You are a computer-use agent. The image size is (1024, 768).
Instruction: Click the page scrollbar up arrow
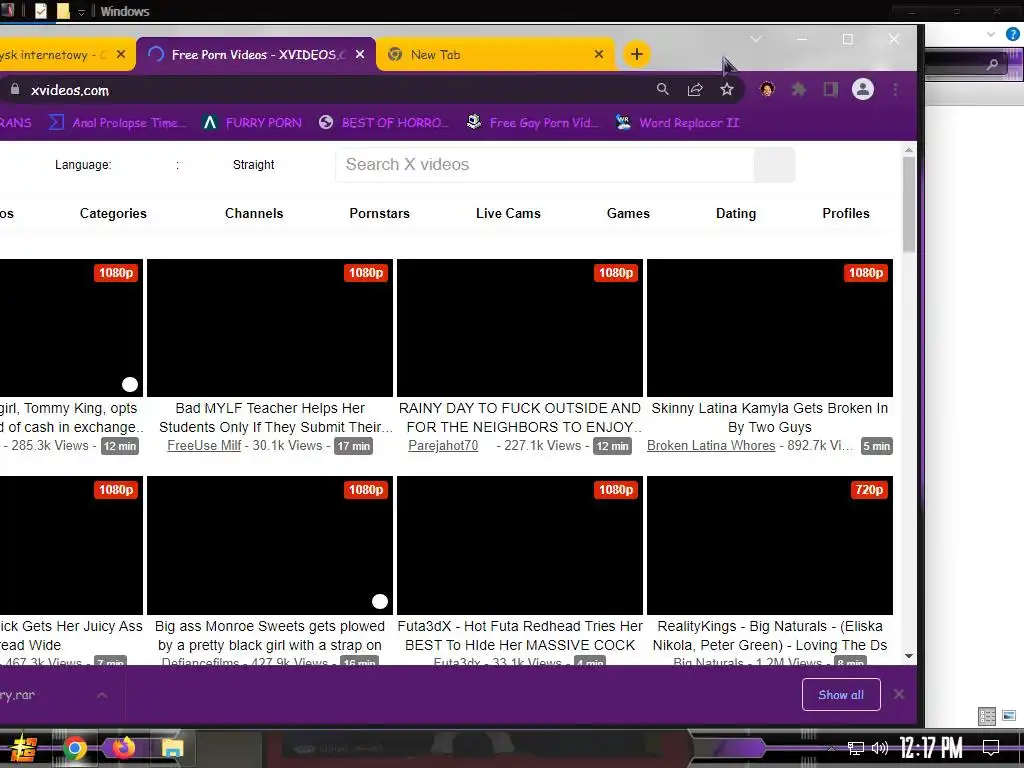(908, 150)
